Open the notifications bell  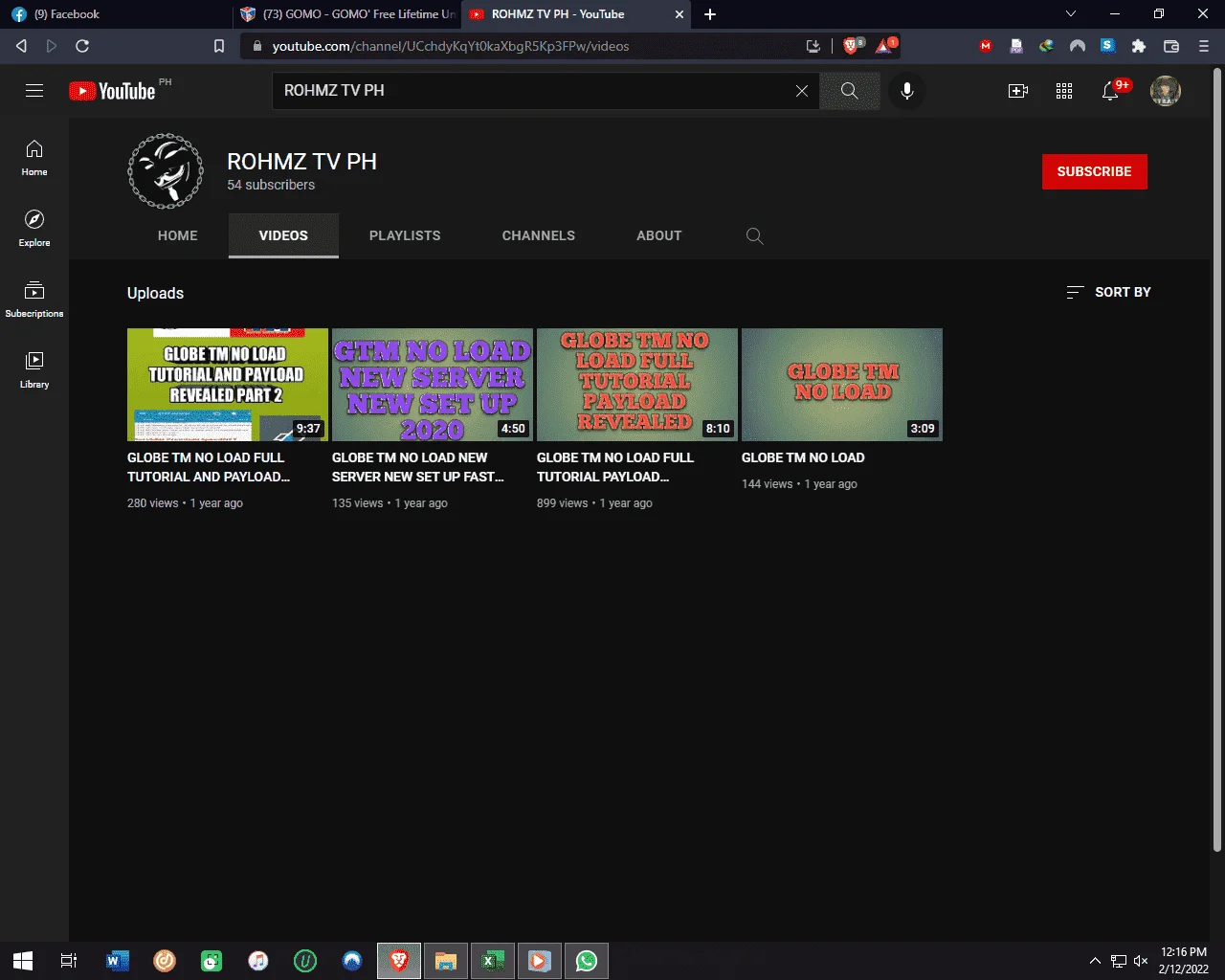click(x=1111, y=91)
